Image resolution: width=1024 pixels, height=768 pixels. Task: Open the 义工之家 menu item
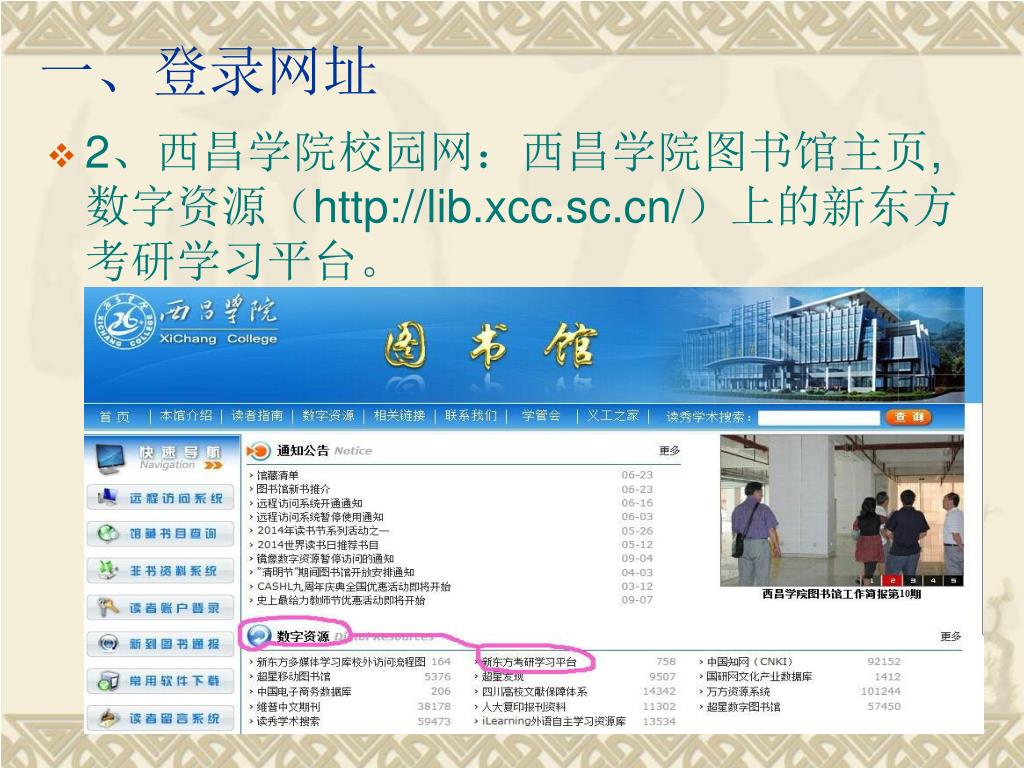pyautogui.click(x=613, y=415)
